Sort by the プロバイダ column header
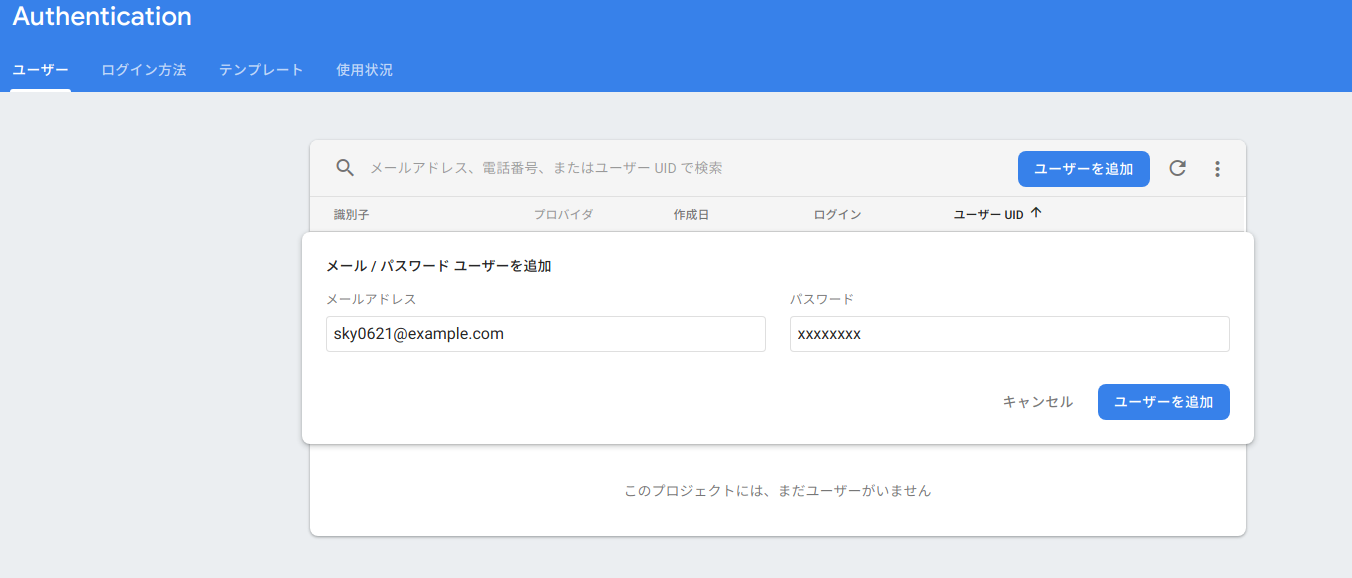 pos(562,213)
